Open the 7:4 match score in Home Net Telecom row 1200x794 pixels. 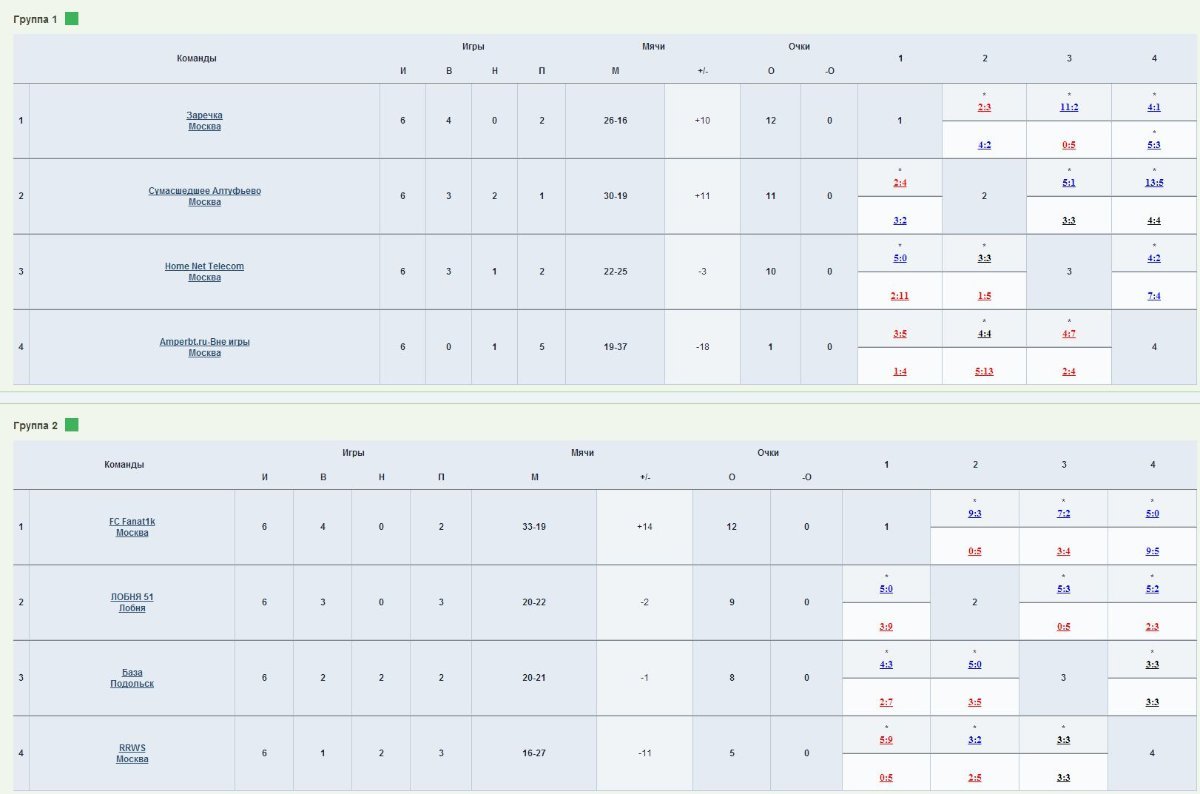(1154, 296)
